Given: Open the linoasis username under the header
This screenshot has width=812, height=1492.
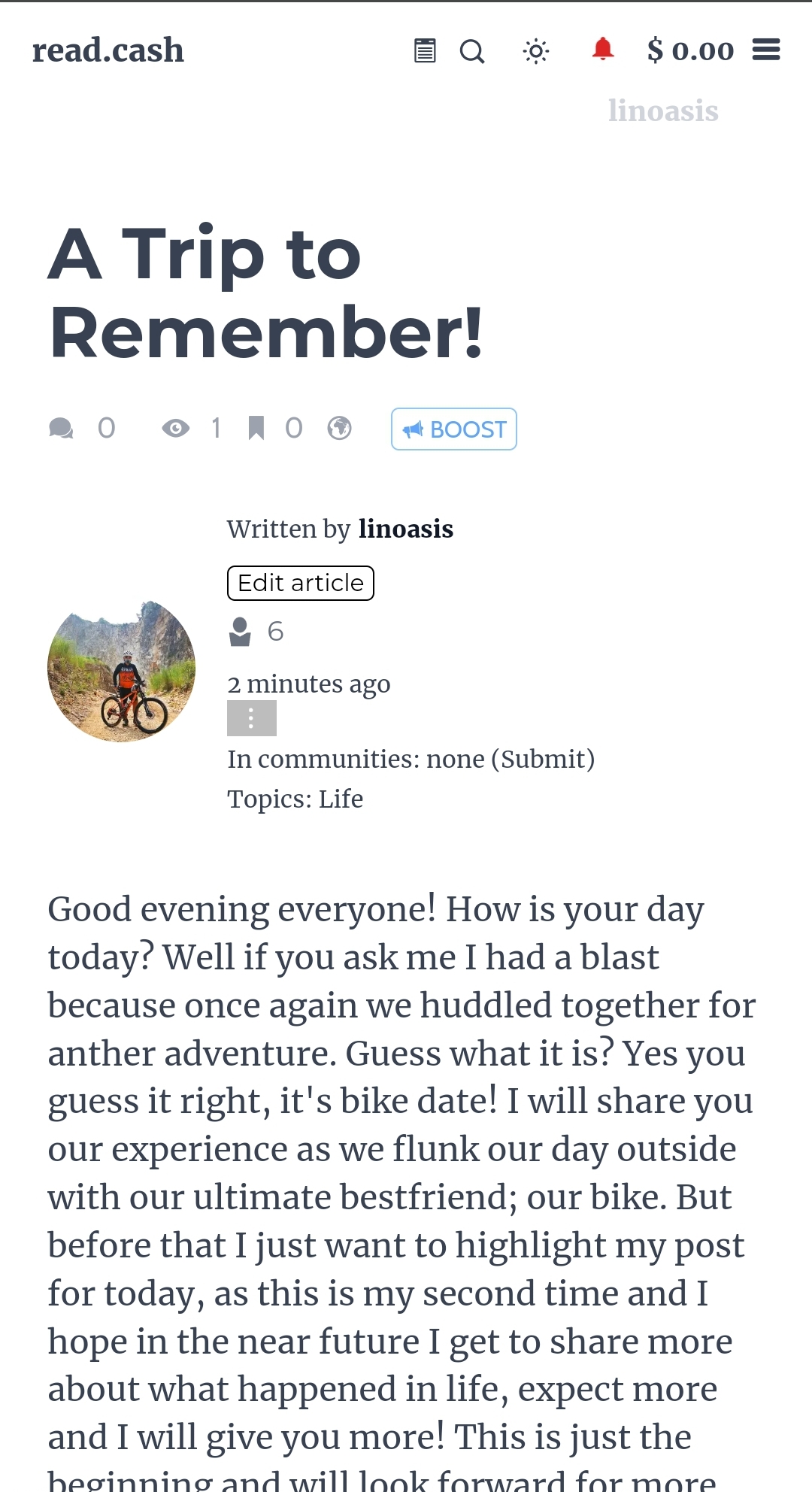Looking at the screenshot, I should pos(663,111).
